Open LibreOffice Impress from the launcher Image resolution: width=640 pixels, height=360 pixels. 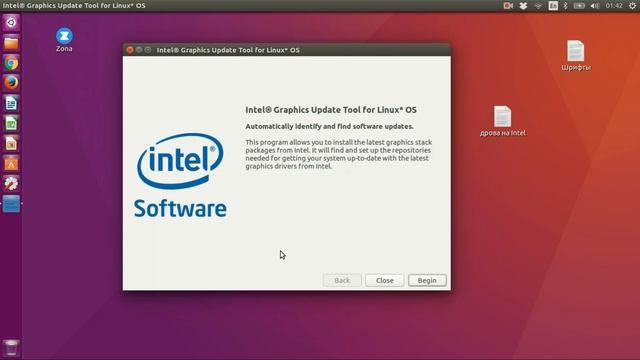pos(11,143)
